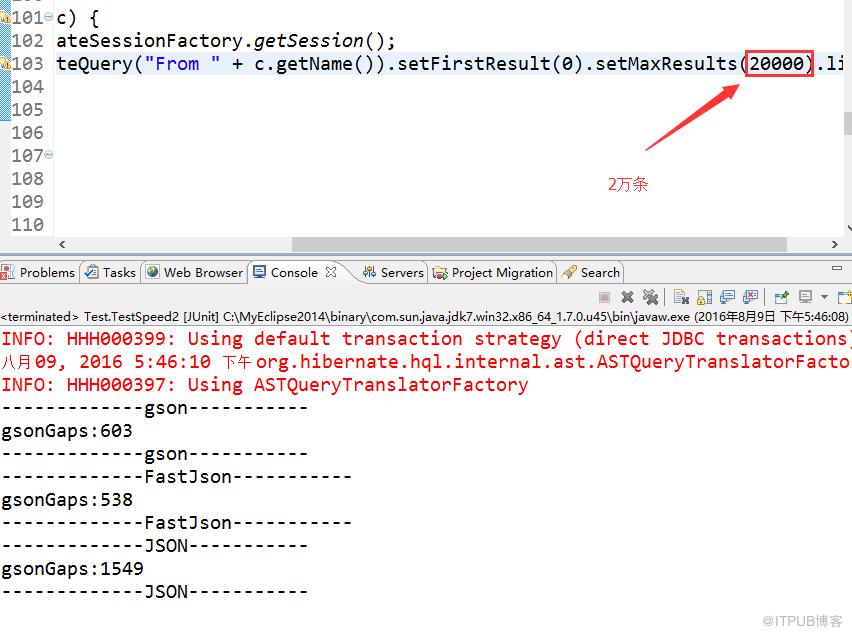Collapse the code fold at line 101
Image resolution: width=852 pixels, height=636 pixels.
tap(48, 17)
